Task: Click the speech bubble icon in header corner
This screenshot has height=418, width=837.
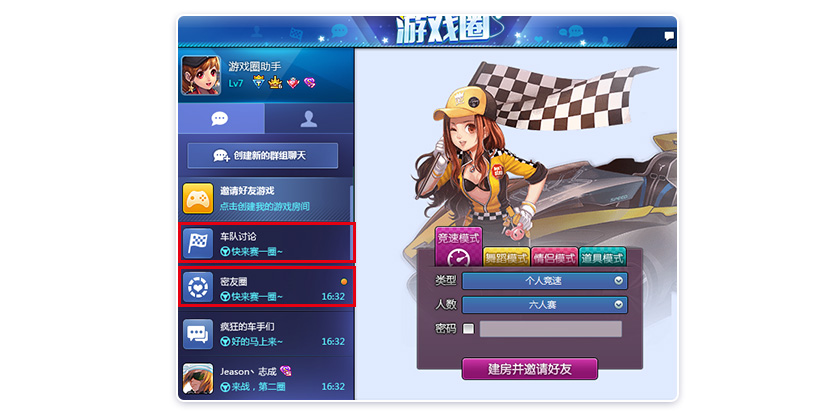Action: click(x=669, y=36)
